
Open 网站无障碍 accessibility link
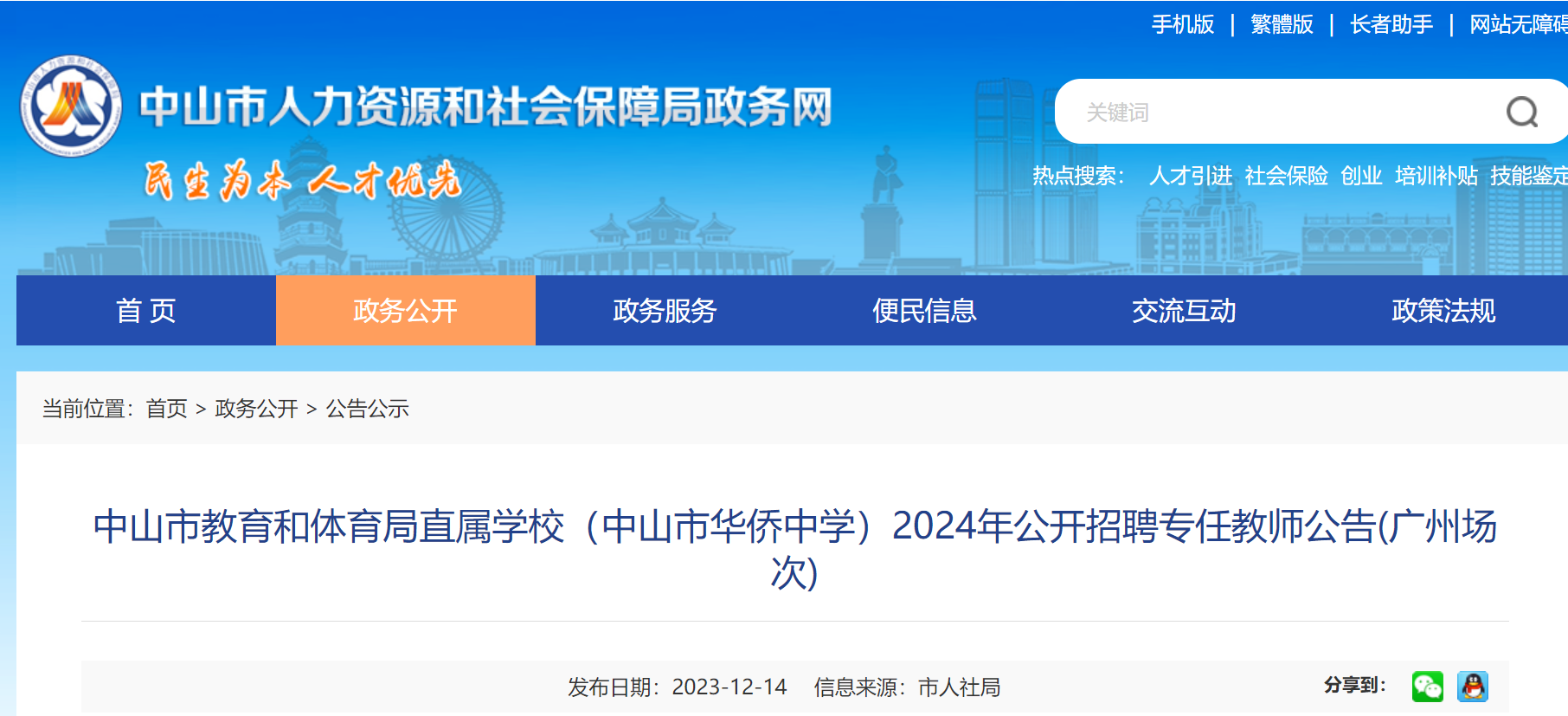pyautogui.click(x=1519, y=24)
